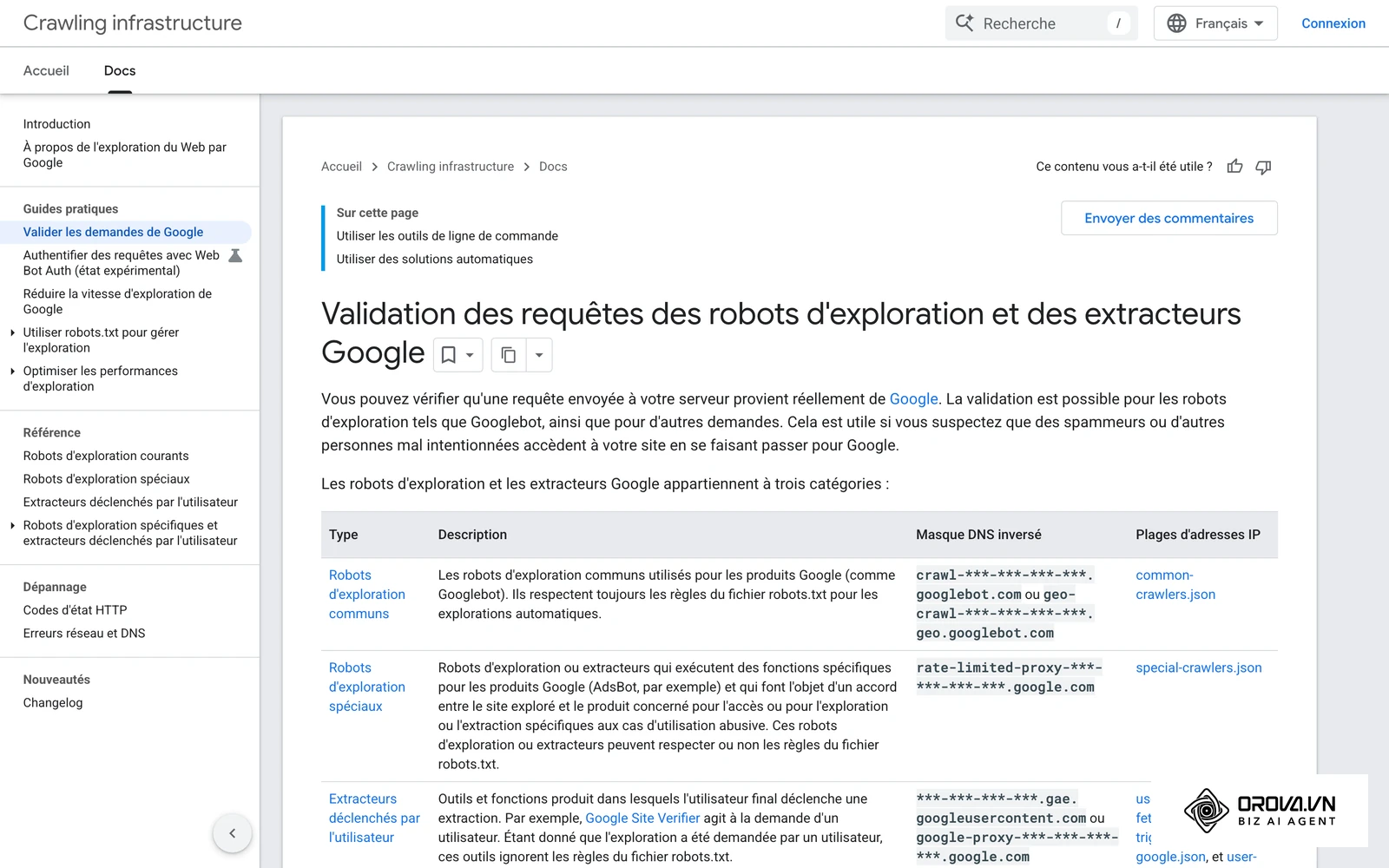Open 'Robots d'exploration courants' sidebar item

(x=106, y=456)
